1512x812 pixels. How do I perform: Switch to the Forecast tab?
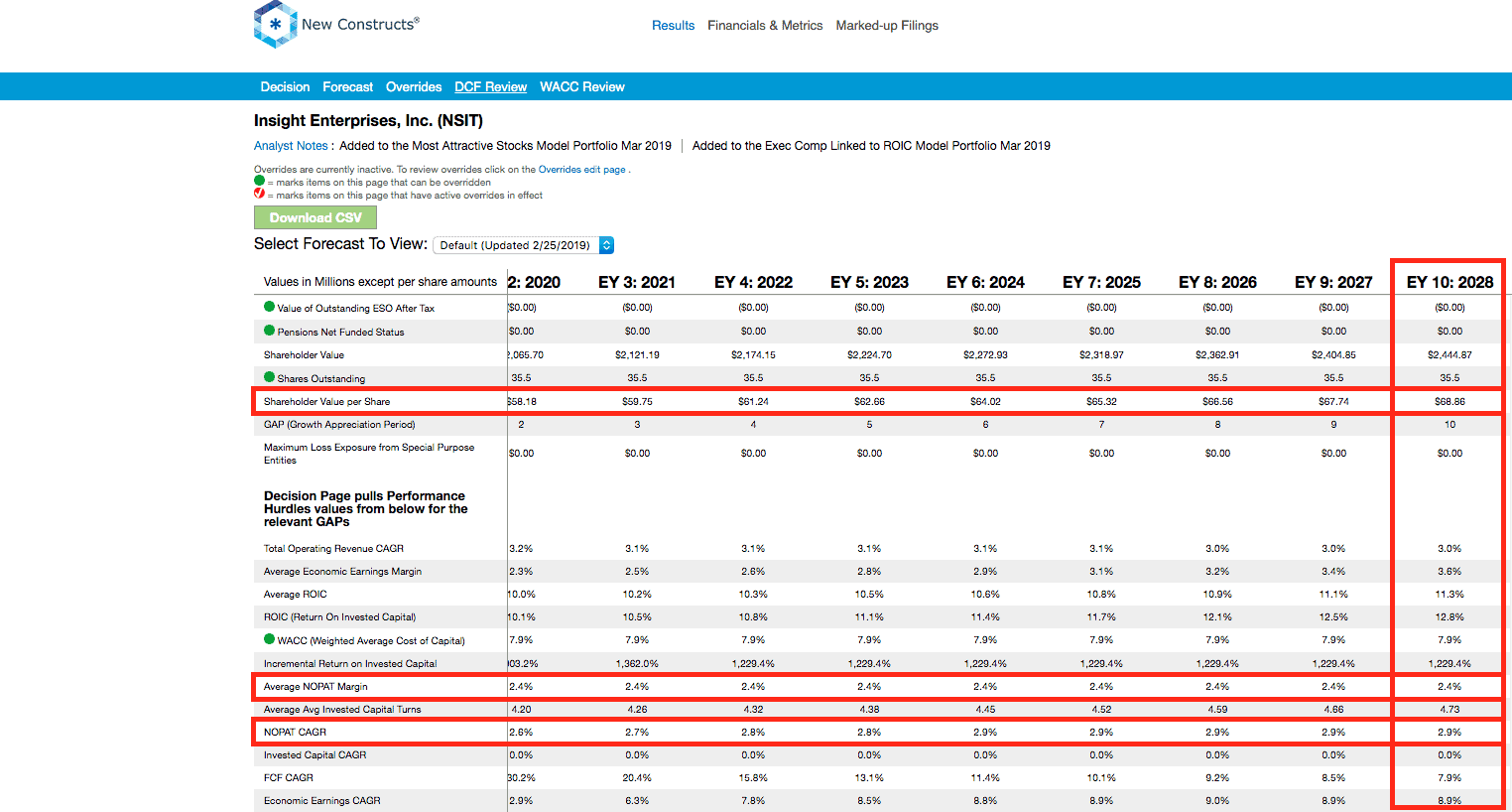pyautogui.click(x=347, y=87)
